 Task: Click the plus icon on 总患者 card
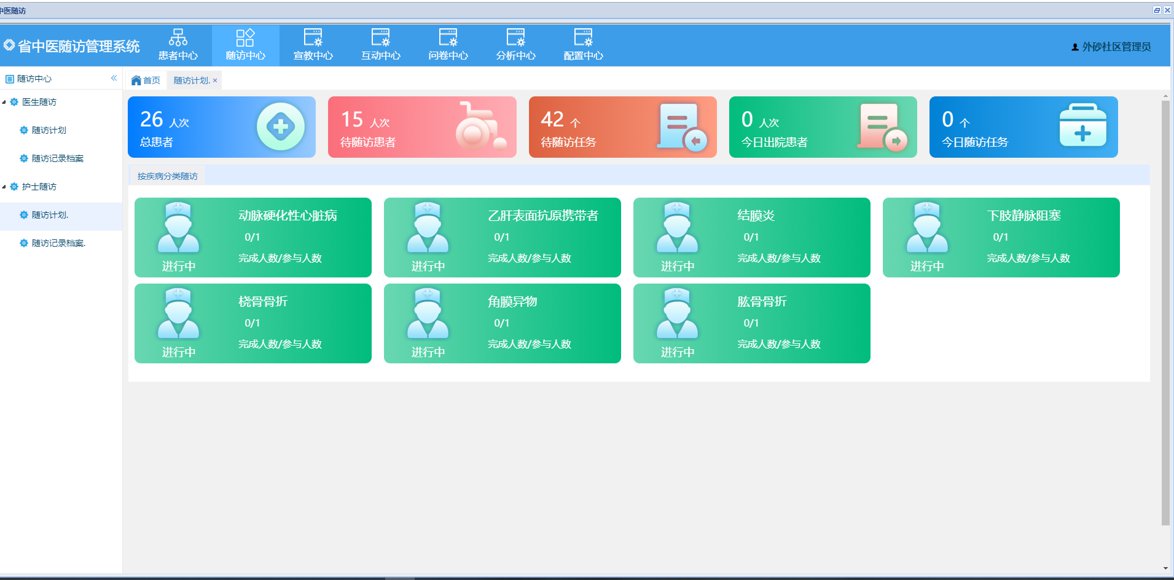coord(280,128)
